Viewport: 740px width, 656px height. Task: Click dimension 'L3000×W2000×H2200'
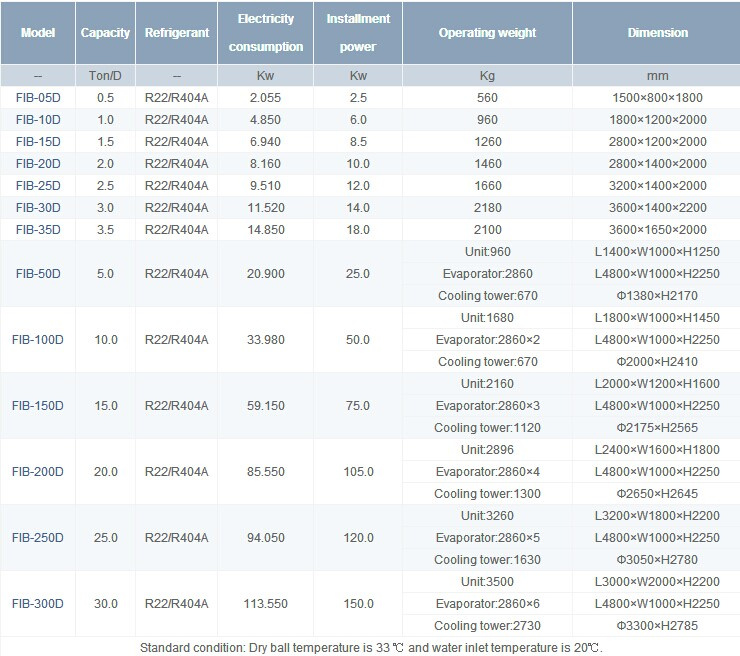[657, 581]
